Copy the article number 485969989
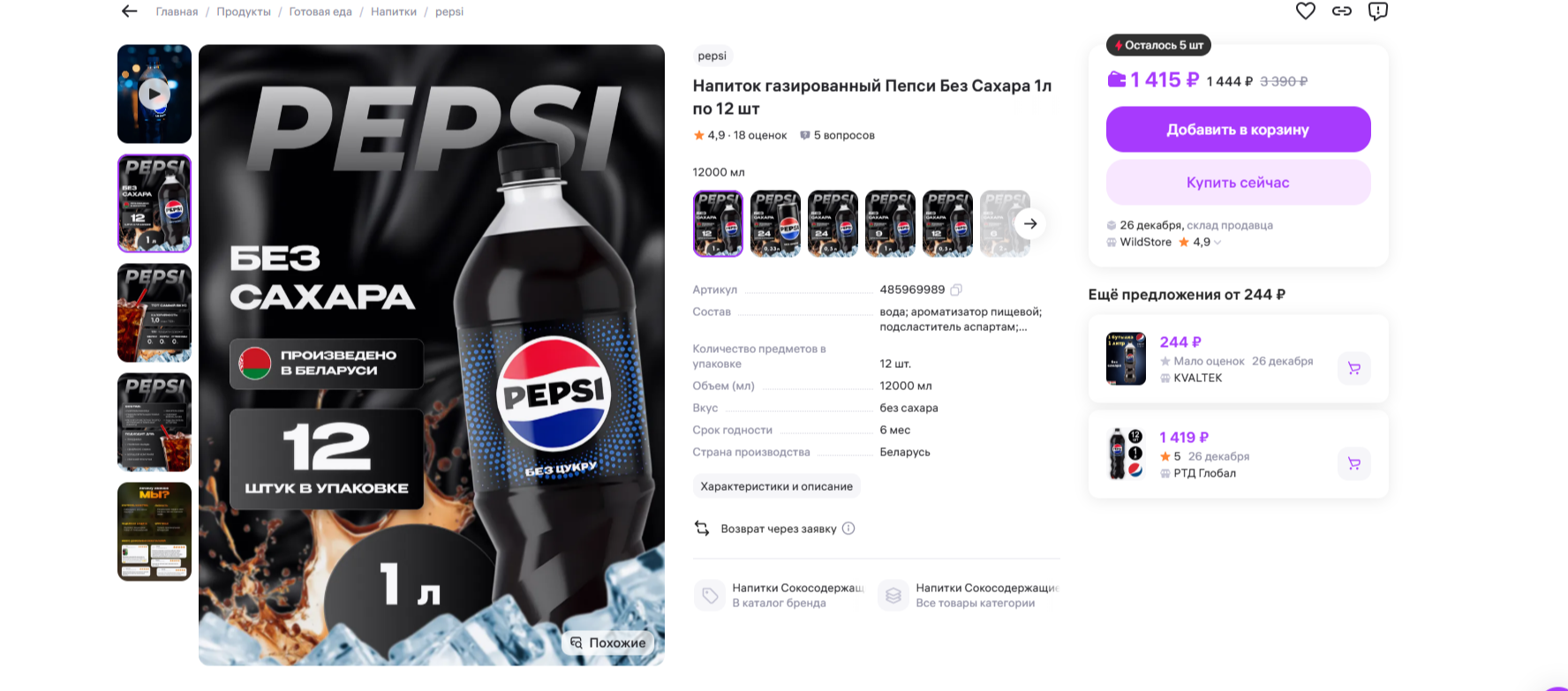 pos(956,289)
